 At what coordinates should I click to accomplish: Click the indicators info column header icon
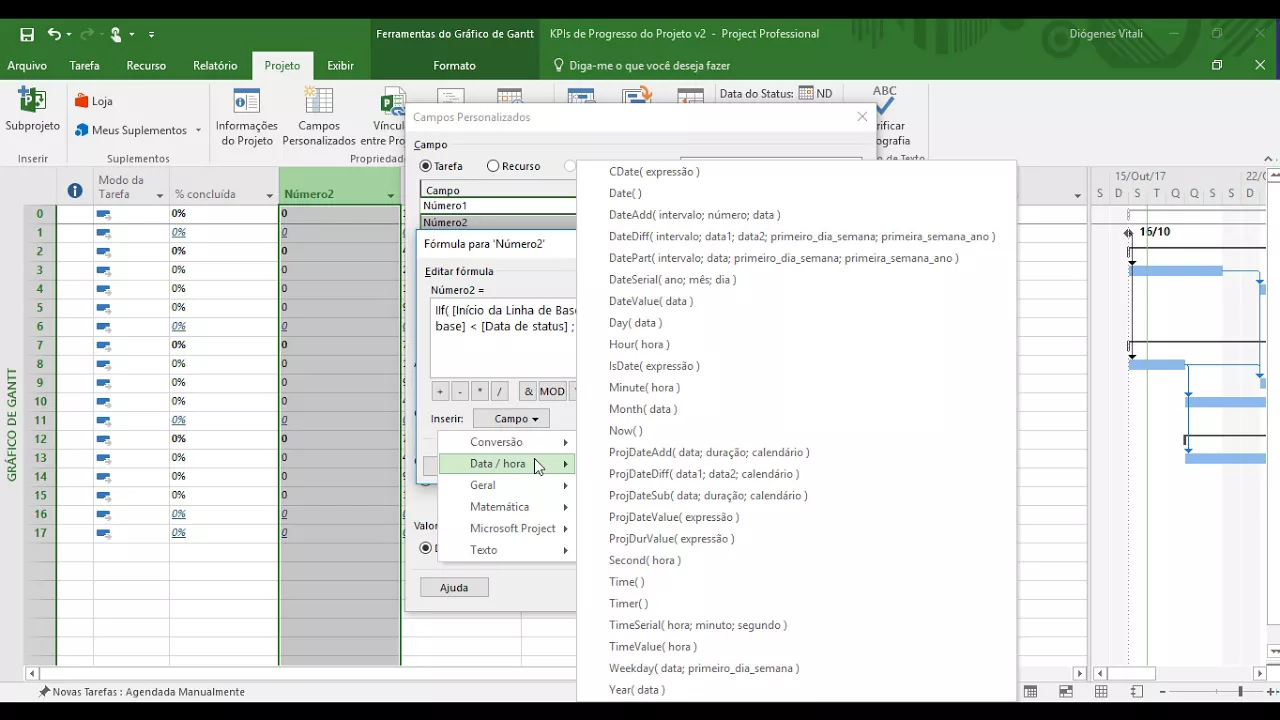point(75,190)
